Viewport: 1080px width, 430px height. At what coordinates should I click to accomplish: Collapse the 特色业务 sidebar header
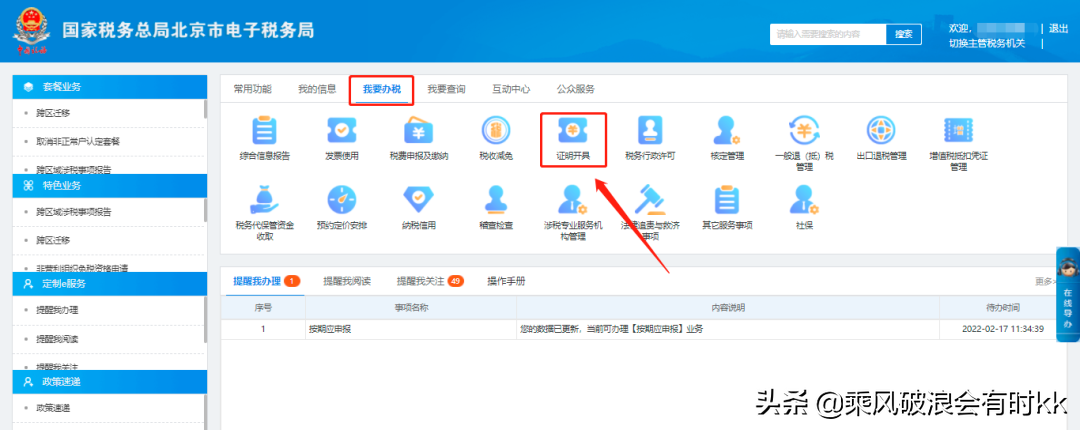tap(110, 185)
